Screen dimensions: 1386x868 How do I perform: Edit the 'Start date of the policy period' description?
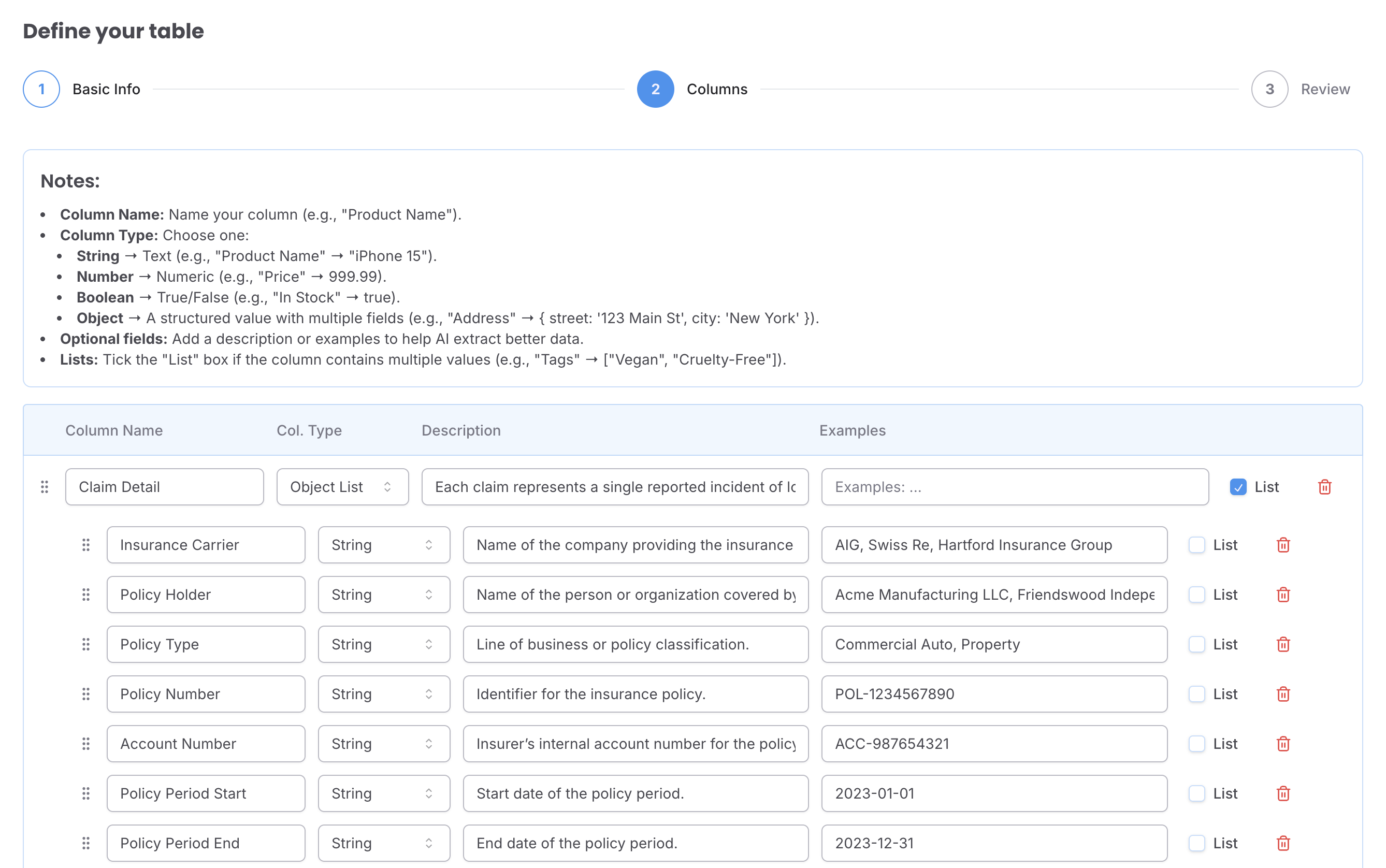tap(636, 793)
